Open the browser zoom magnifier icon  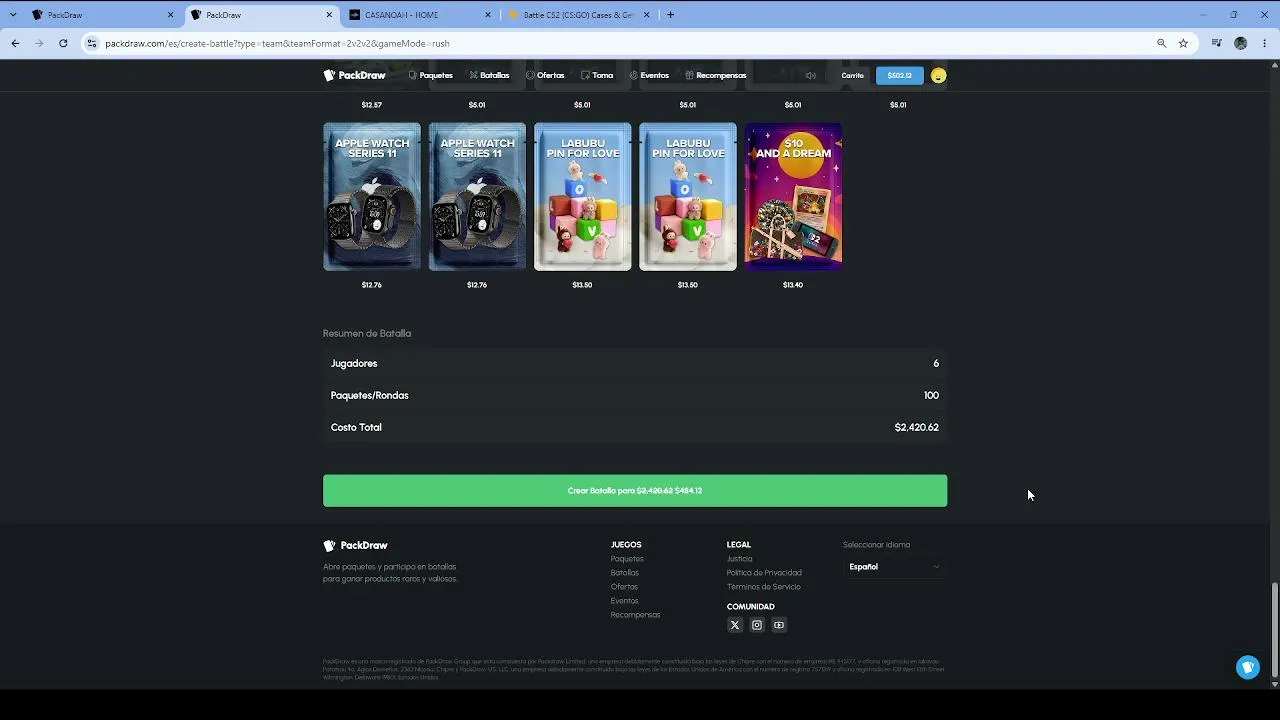[x=1161, y=43]
